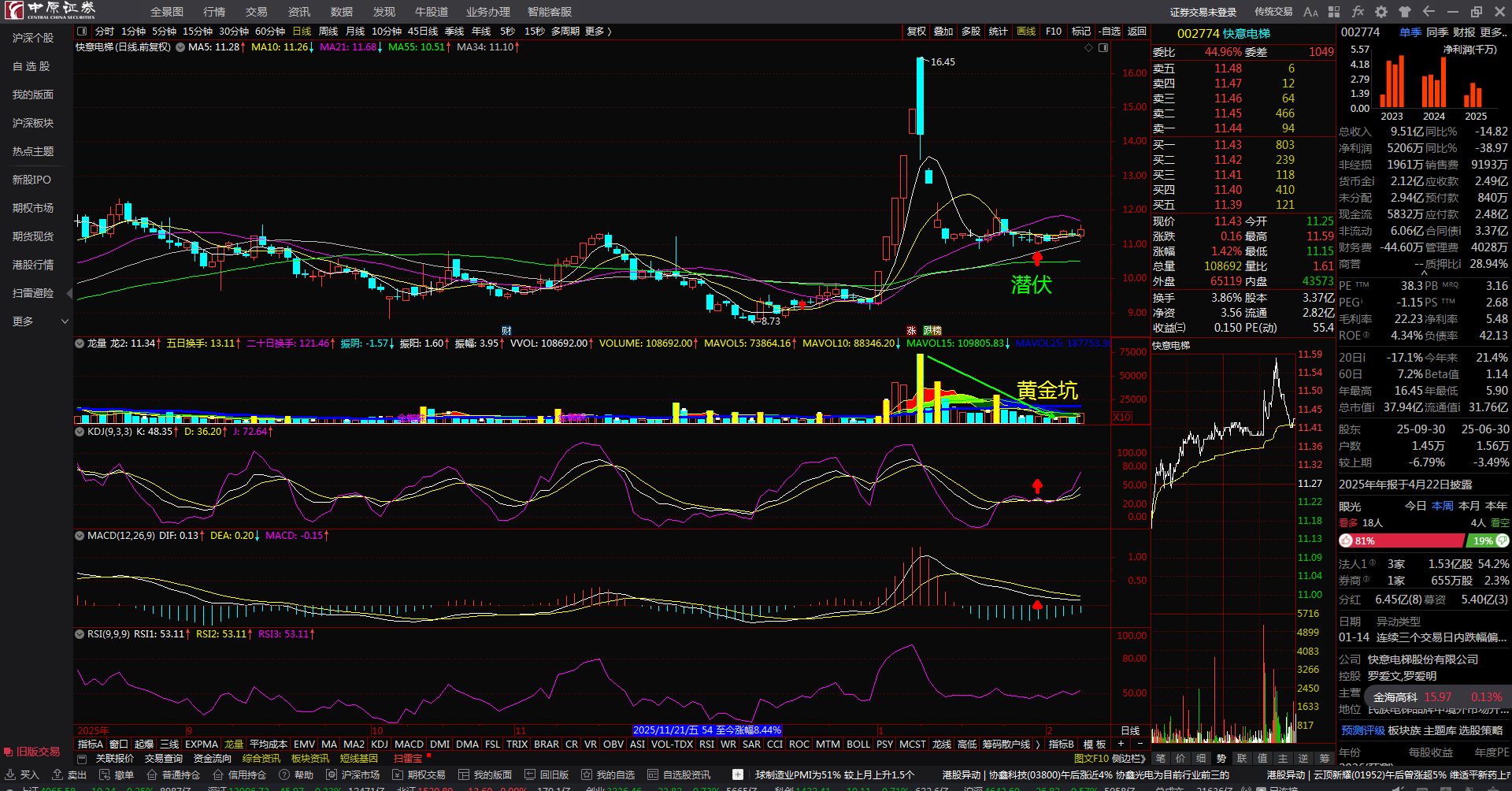Screen dimensions: 1512x791
Task: Open the 多周期 multi-period option
Action: [x=565, y=32]
